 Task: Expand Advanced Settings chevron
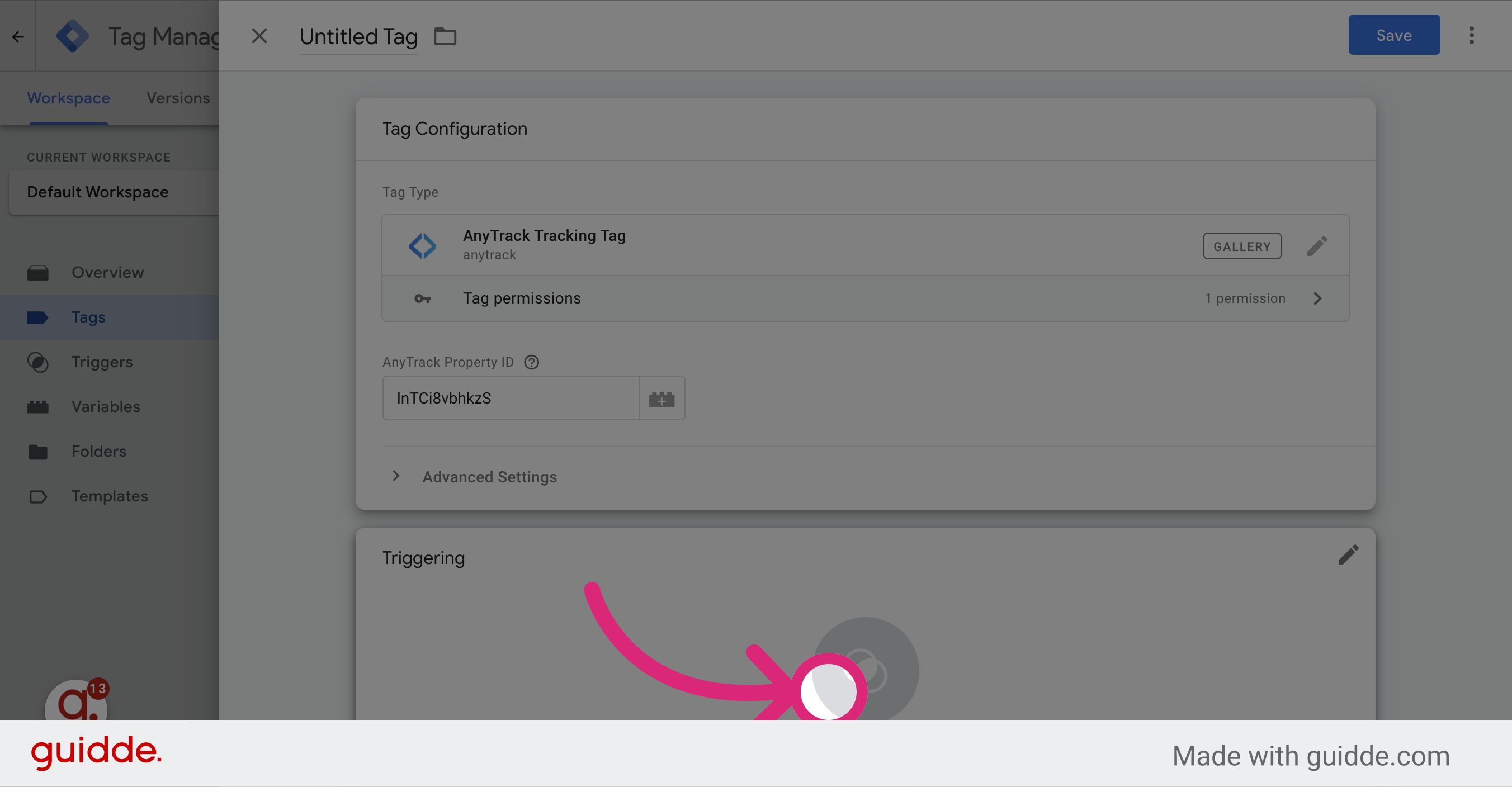396,476
